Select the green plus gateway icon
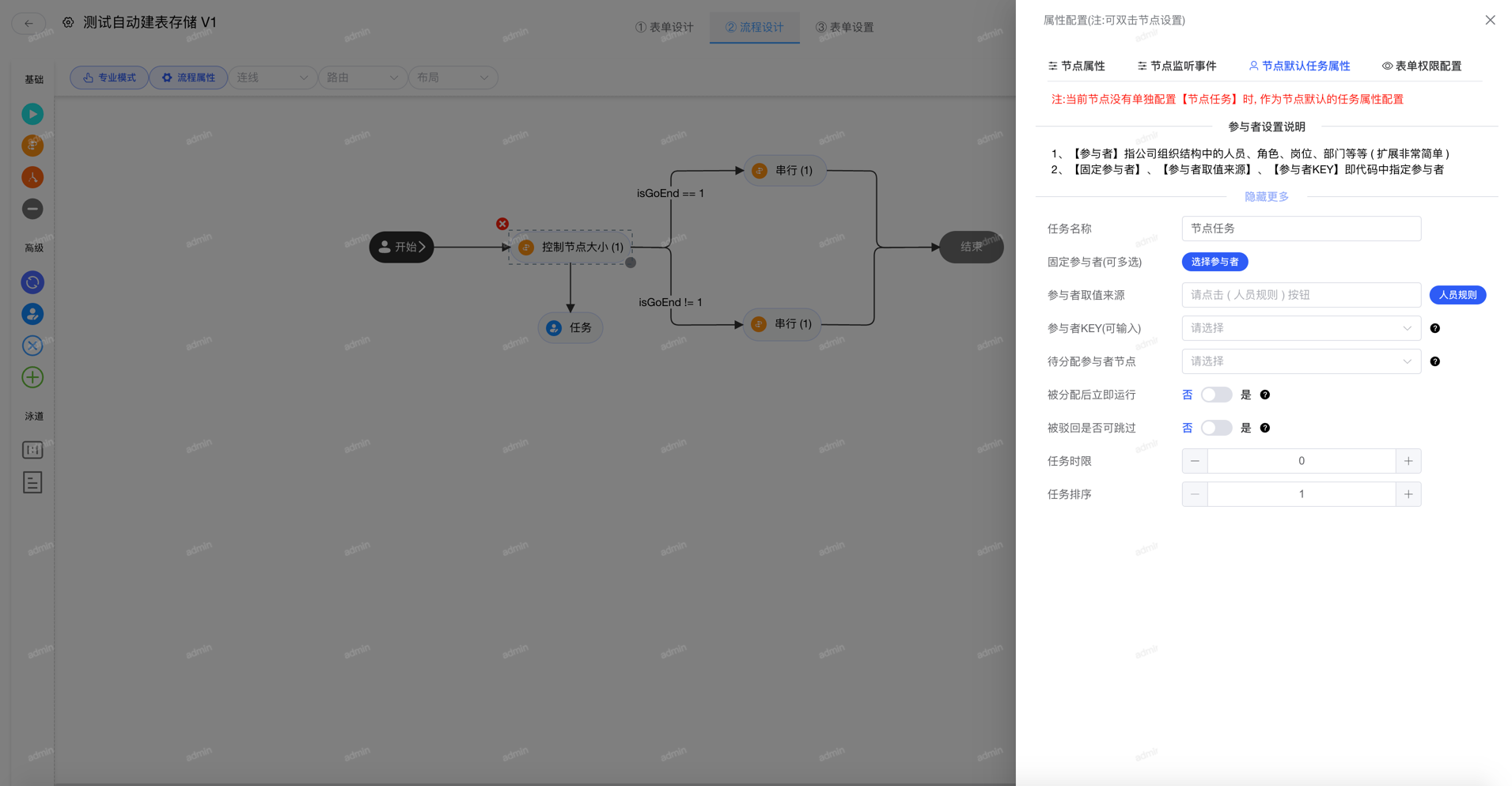Viewport: 1512px width, 786px height. (x=32, y=377)
